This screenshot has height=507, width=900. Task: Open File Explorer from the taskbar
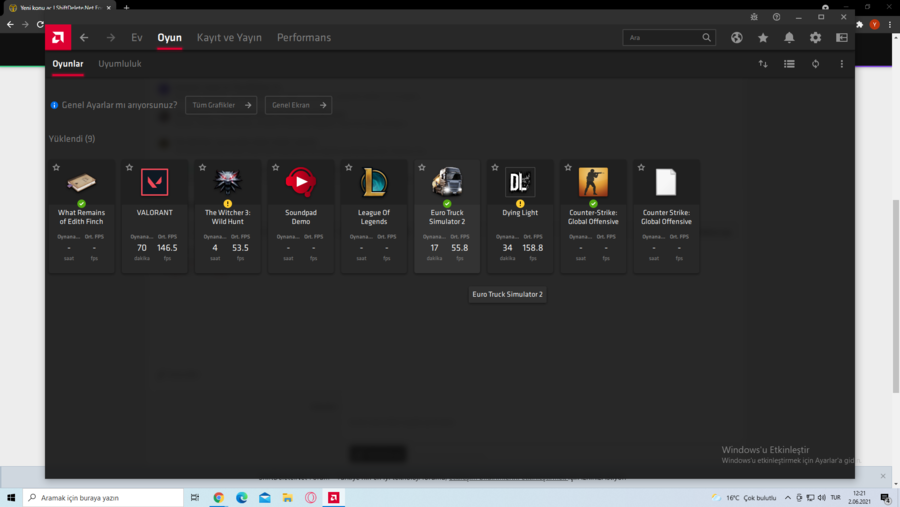[288, 497]
